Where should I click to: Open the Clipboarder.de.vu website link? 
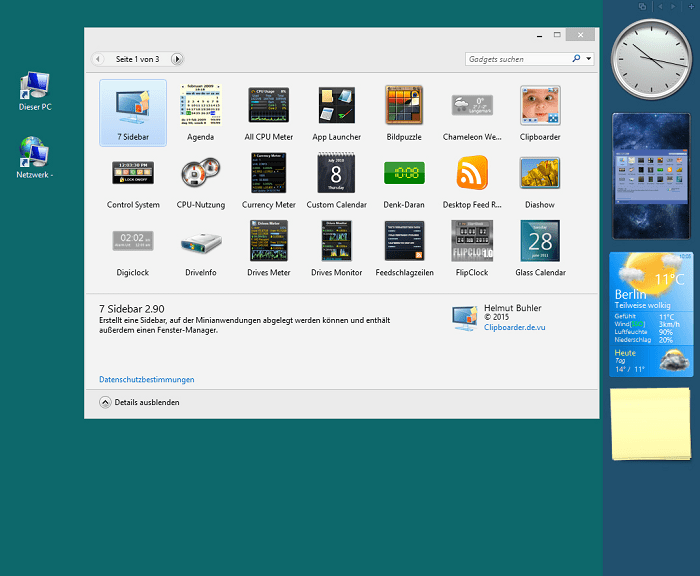tap(516, 326)
